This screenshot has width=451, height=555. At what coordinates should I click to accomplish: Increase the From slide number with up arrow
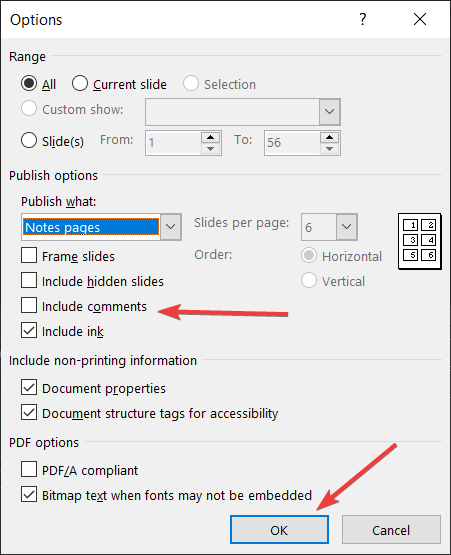coord(210,137)
